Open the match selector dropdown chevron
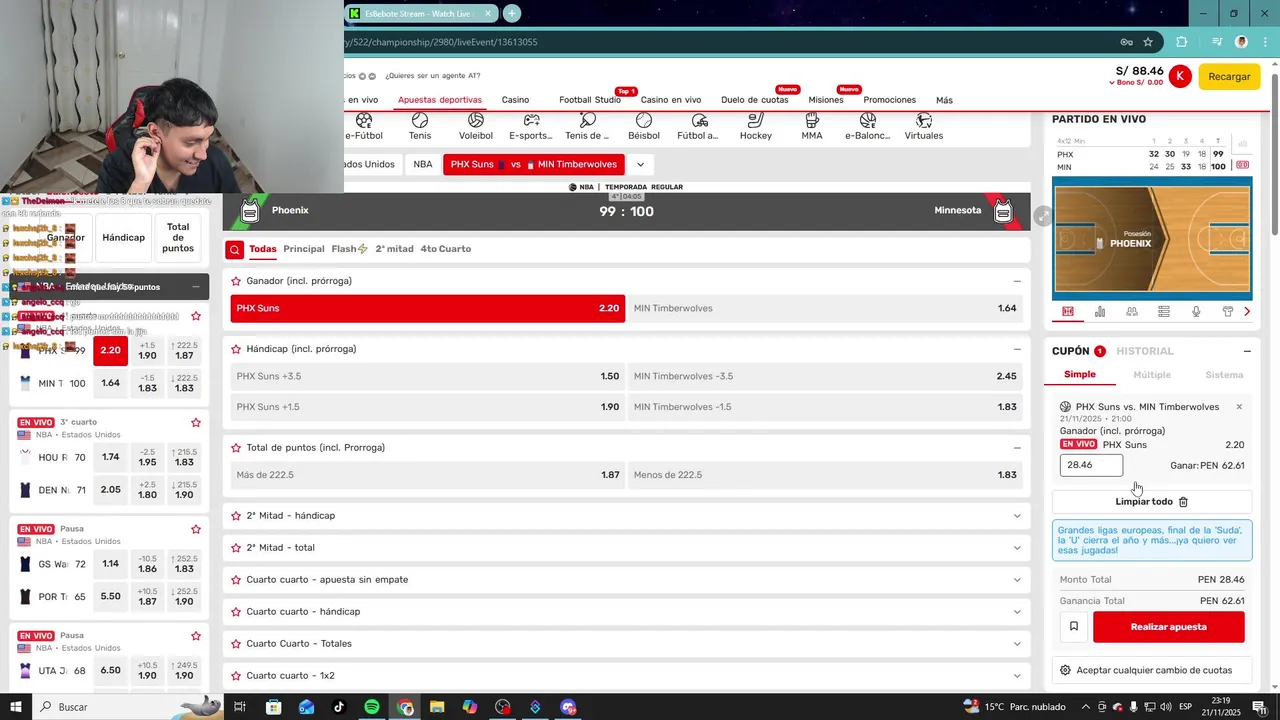 coord(640,164)
